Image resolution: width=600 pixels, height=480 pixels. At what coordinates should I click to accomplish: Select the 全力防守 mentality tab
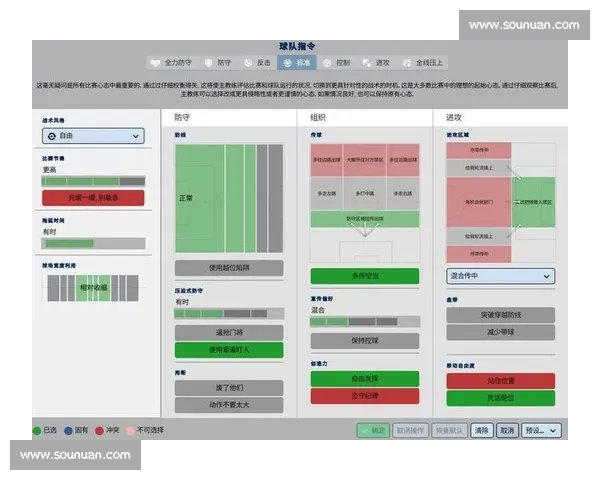coord(171,63)
